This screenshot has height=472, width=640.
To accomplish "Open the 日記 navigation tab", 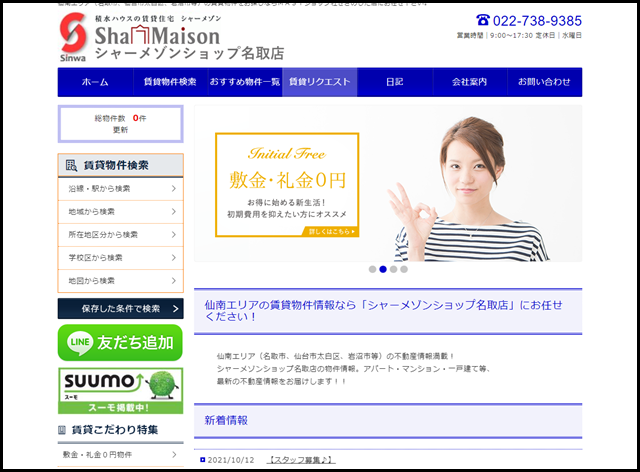I will point(395,82).
